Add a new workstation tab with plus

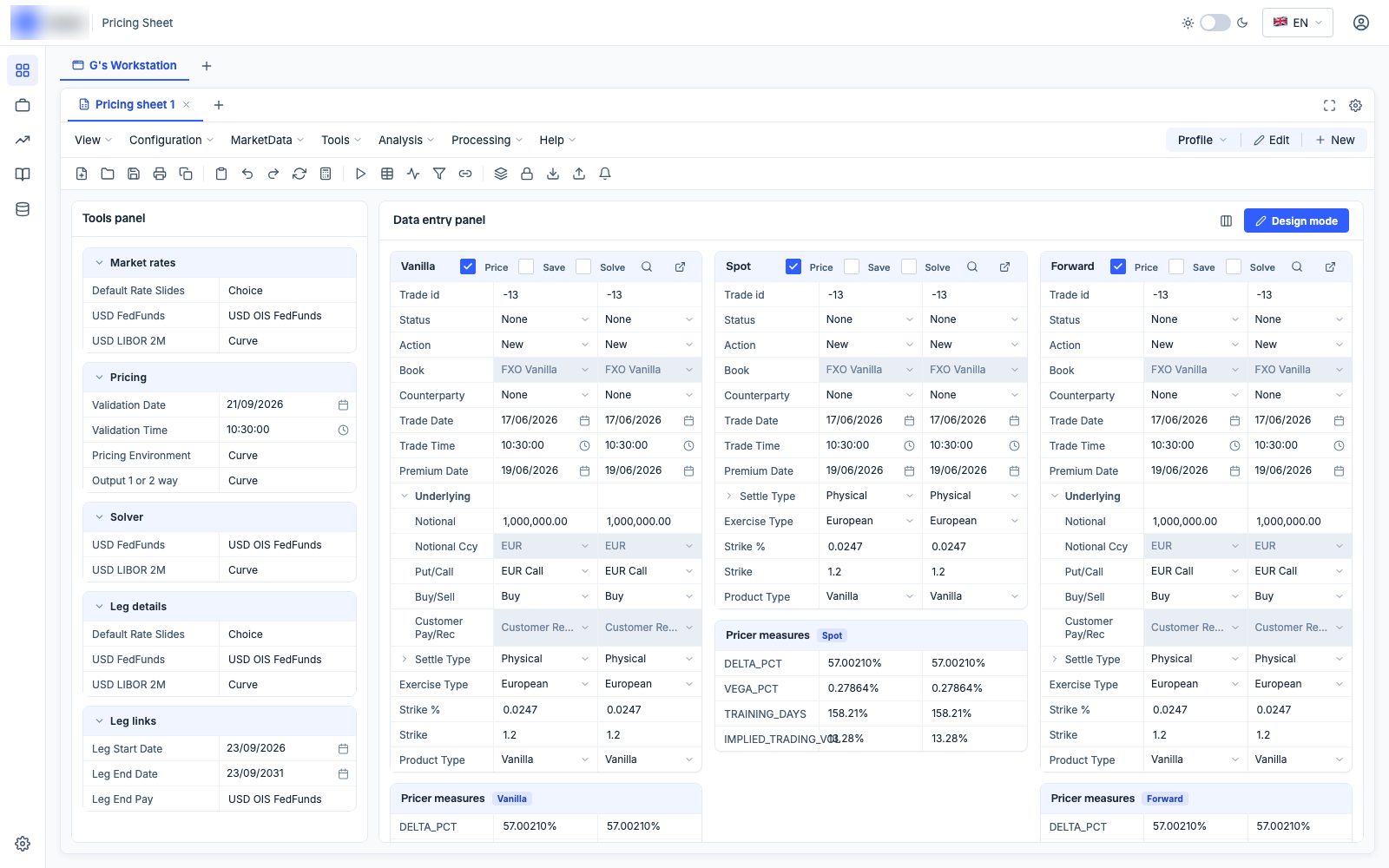[207, 66]
